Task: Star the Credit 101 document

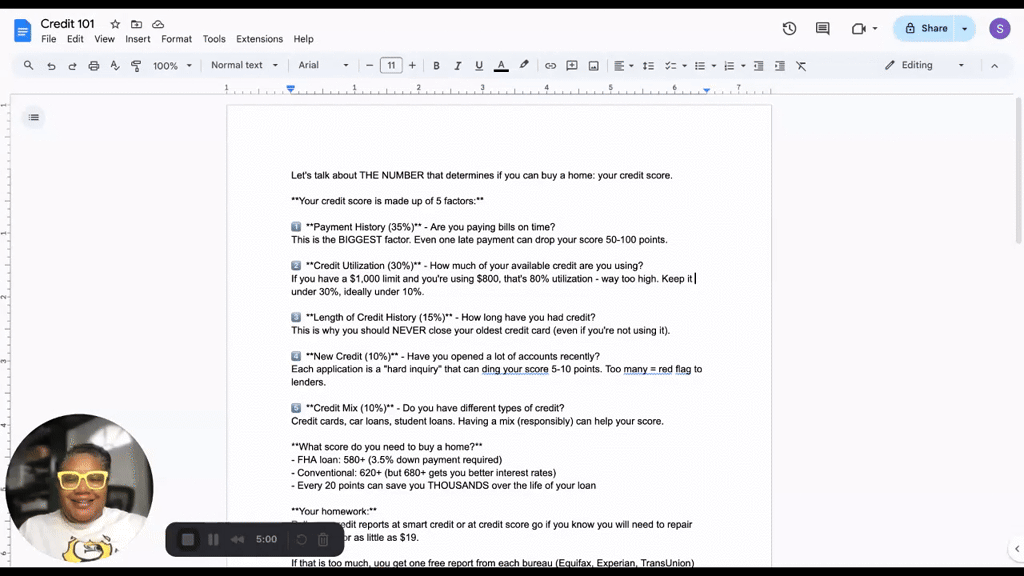Action: (x=115, y=24)
